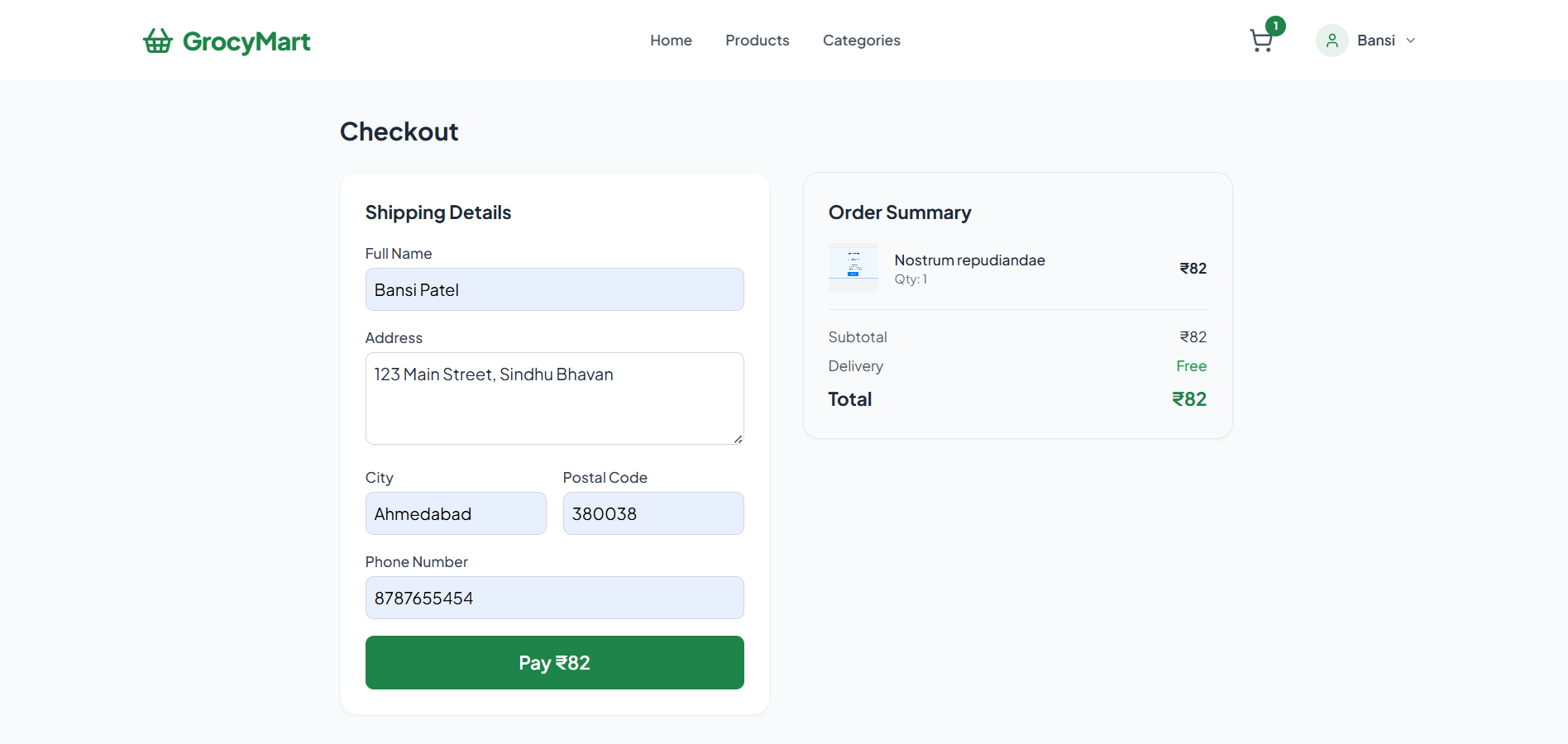Viewport: 1568px width, 744px height.
Task: Click the 'Nostrum repudiandae' item name
Action: (970, 260)
